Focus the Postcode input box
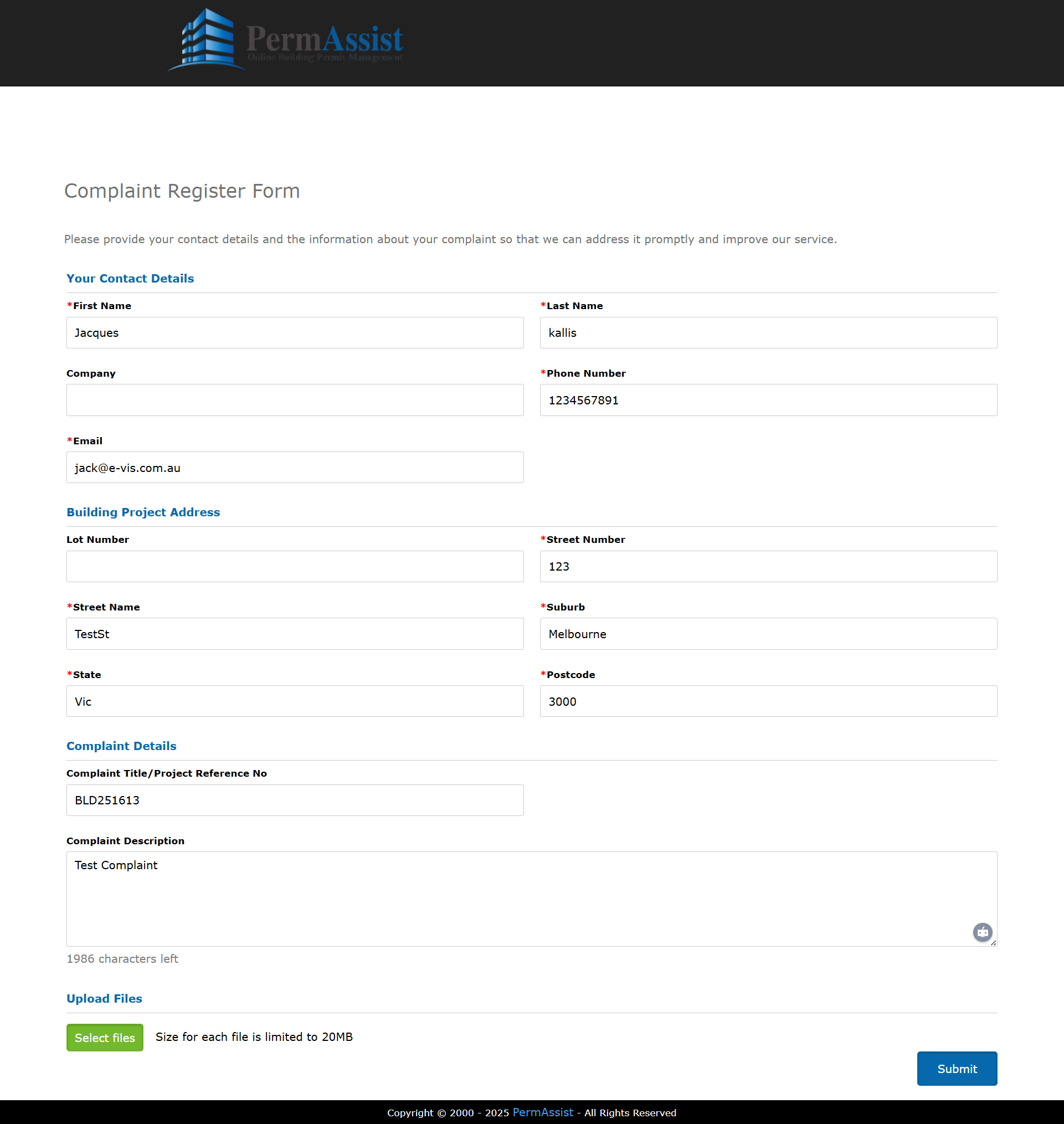This screenshot has height=1124, width=1064. point(768,701)
